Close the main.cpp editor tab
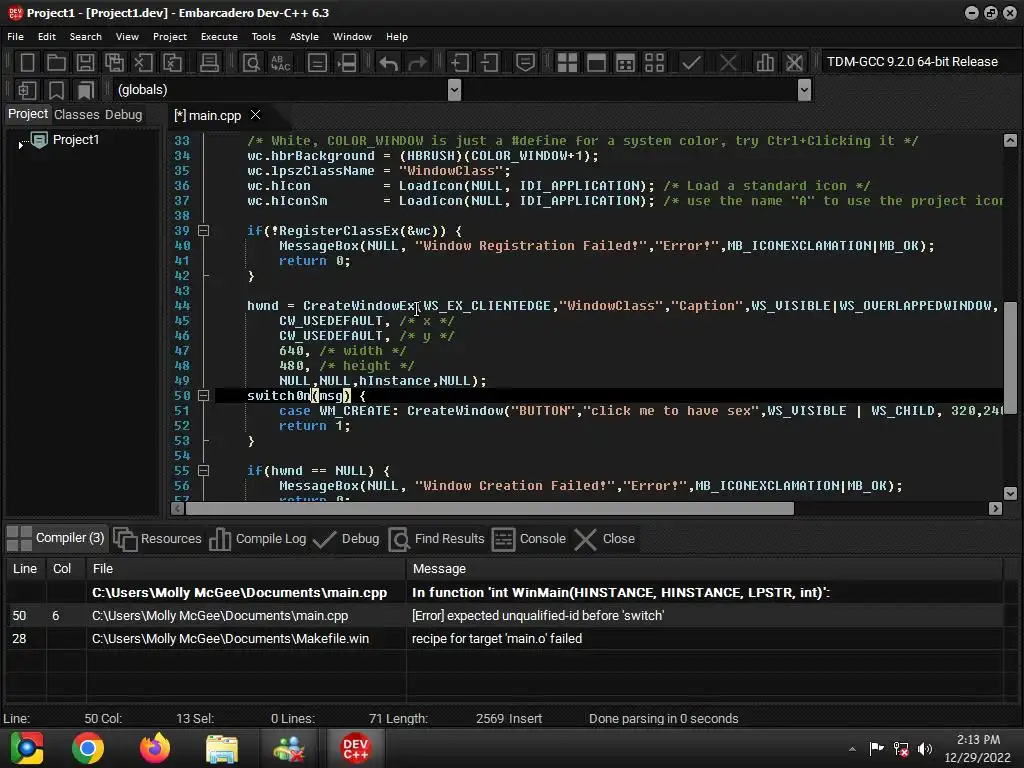The width and height of the screenshot is (1024, 768). pyautogui.click(x=255, y=115)
